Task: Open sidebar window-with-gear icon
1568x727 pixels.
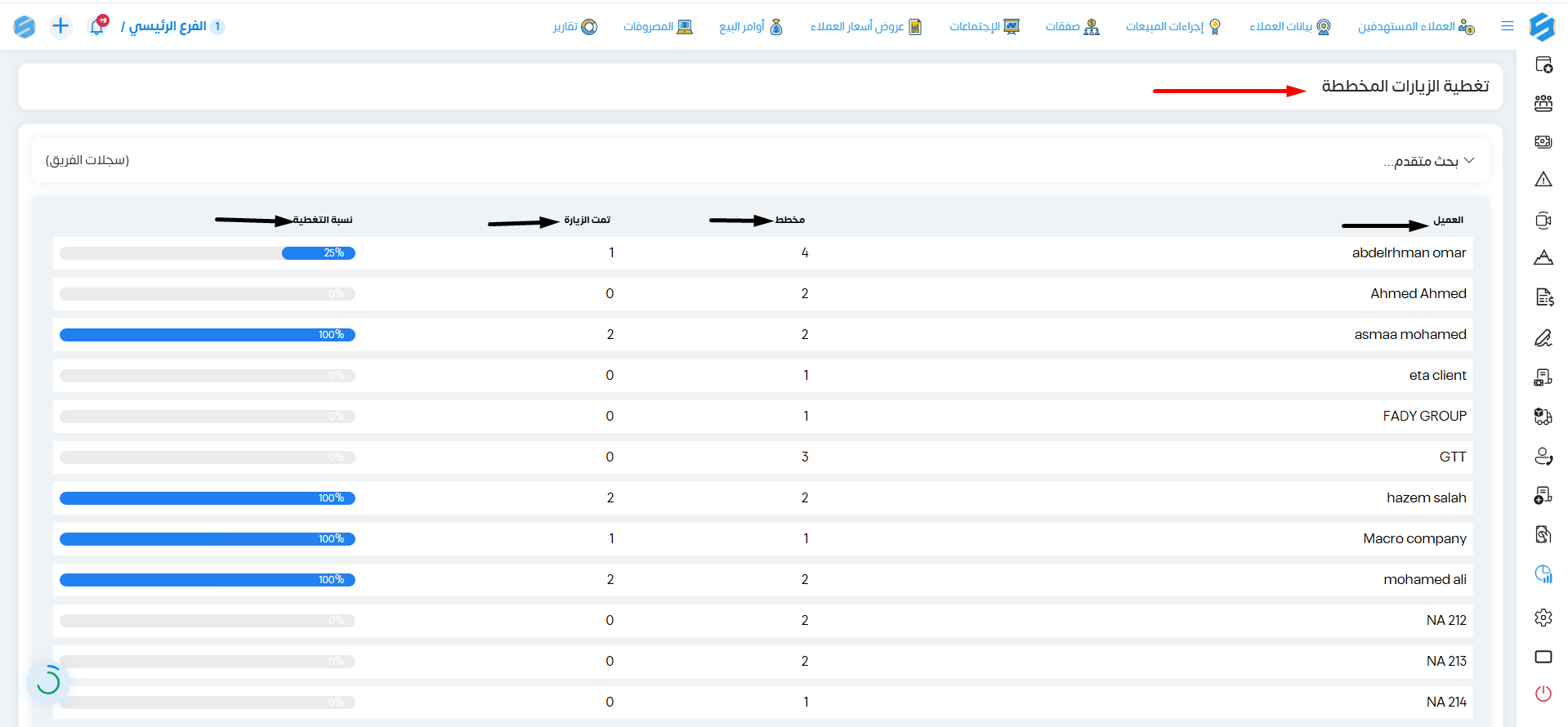Action: [x=1543, y=65]
